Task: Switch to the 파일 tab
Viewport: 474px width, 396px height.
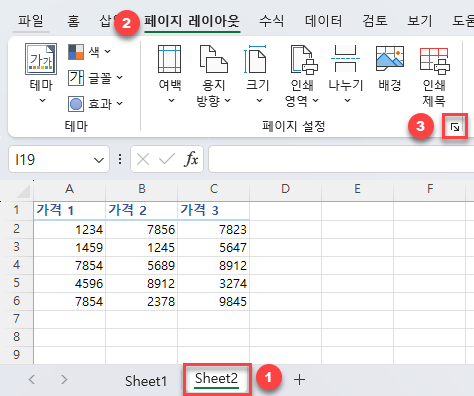Action: (x=31, y=21)
